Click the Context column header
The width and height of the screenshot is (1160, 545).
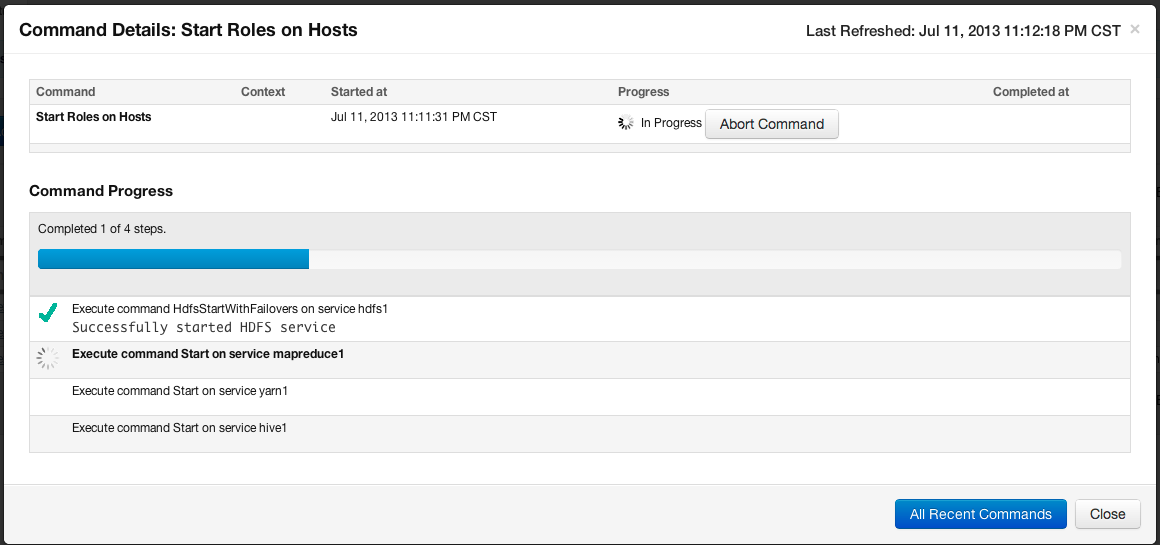pyautogui.click(x=263, y=92)
